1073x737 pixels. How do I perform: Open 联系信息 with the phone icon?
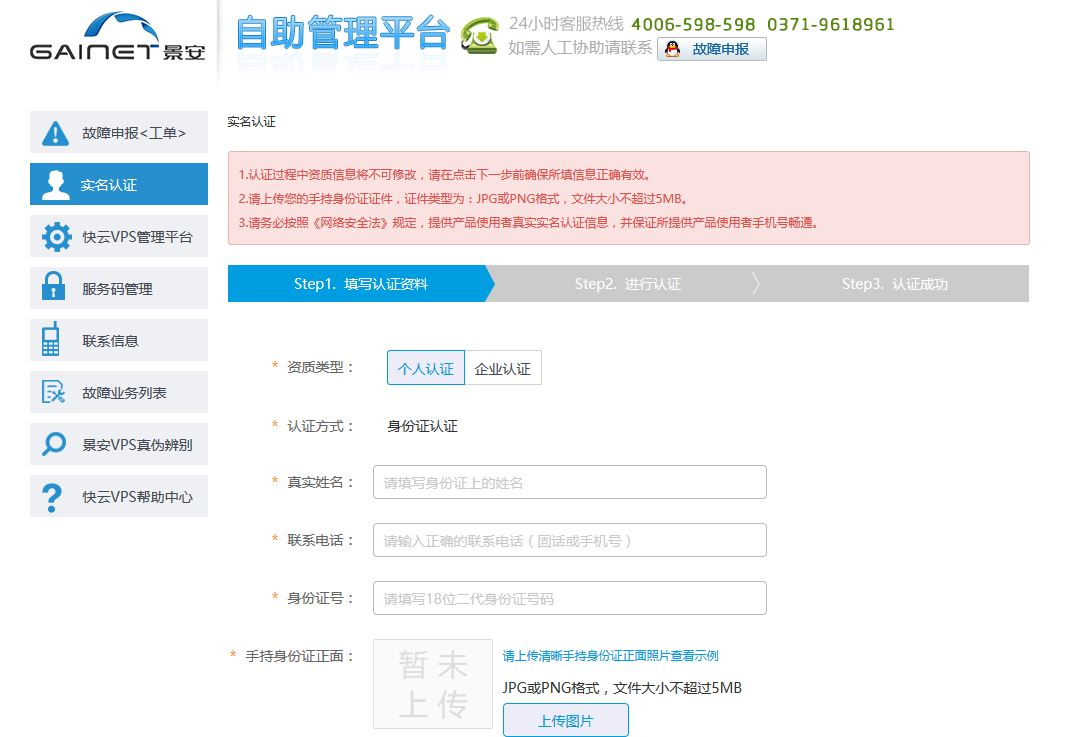[x=51, y=340]
